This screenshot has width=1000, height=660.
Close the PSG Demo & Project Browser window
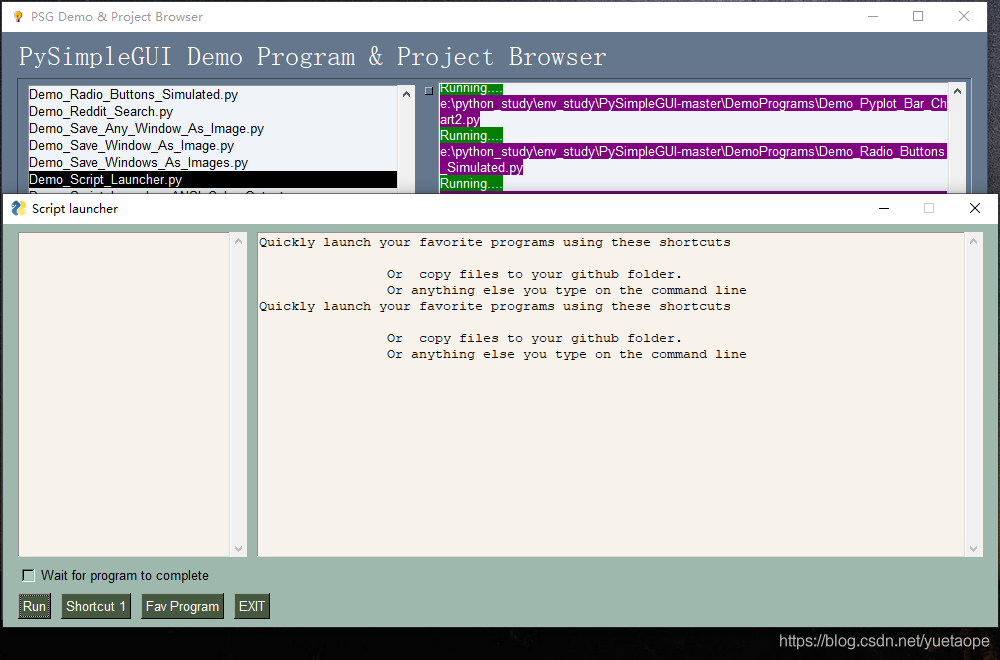pos(964,17)
